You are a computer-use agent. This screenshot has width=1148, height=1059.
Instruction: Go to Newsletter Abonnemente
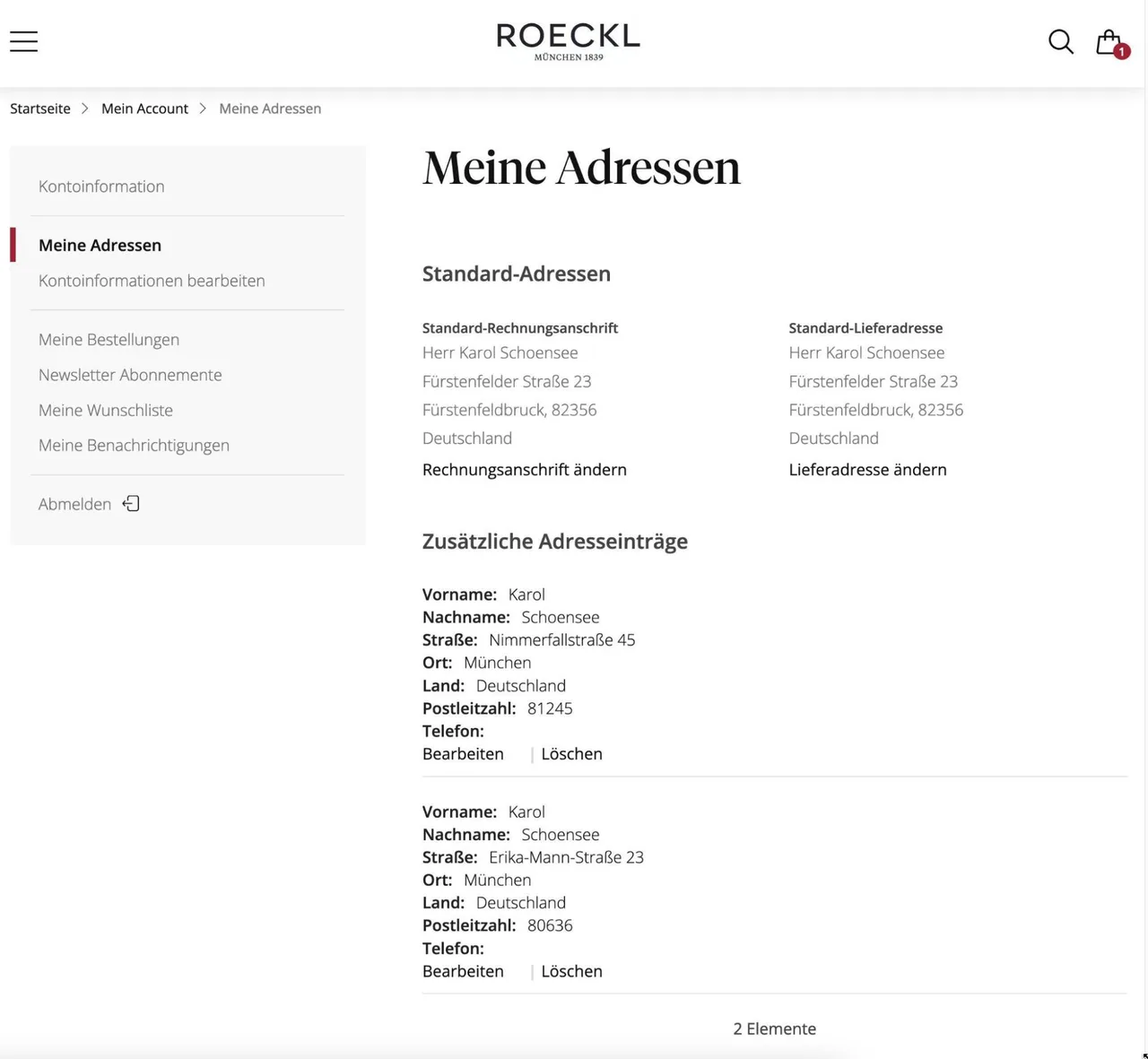(130, 375)
